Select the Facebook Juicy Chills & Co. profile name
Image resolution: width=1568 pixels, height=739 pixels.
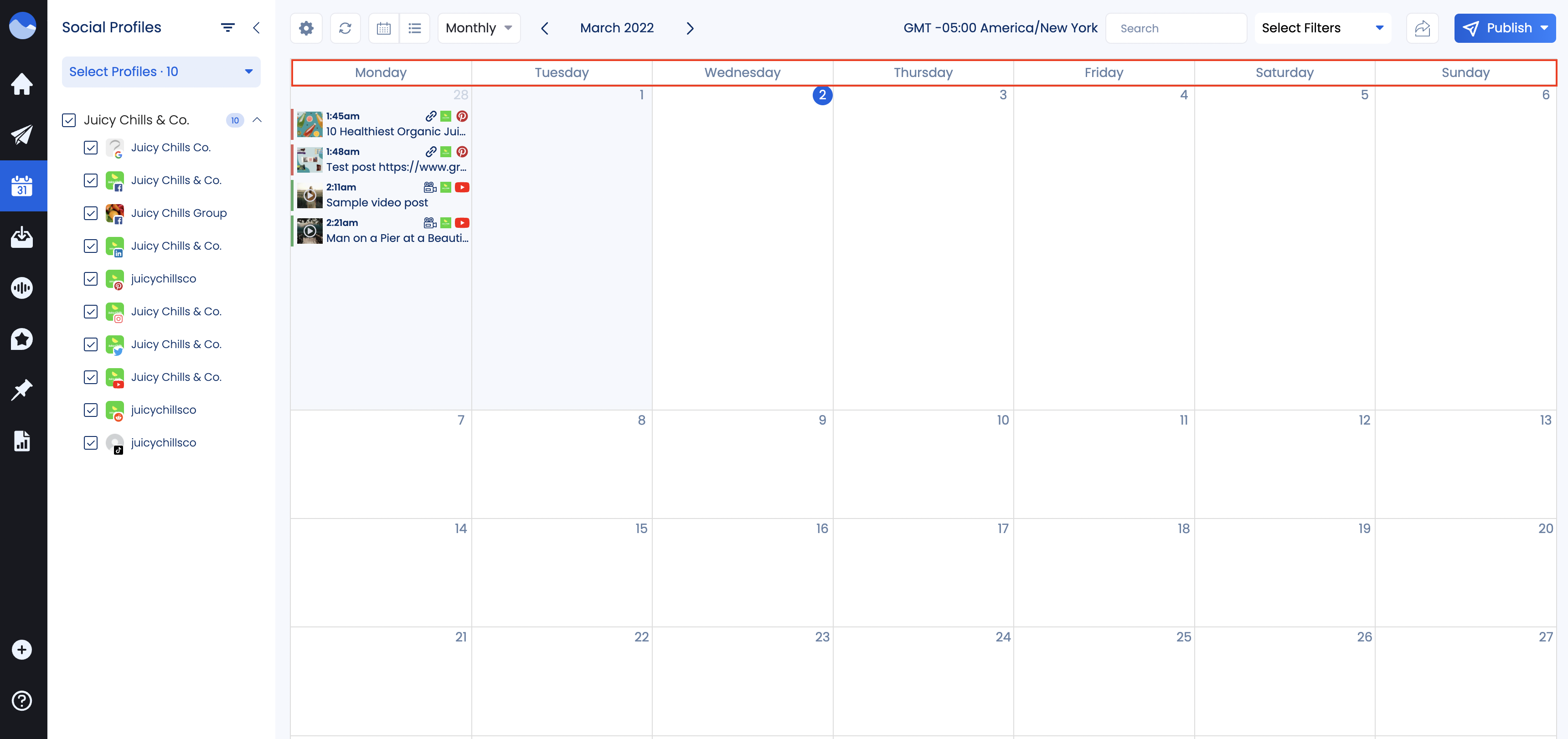[176, 180]
